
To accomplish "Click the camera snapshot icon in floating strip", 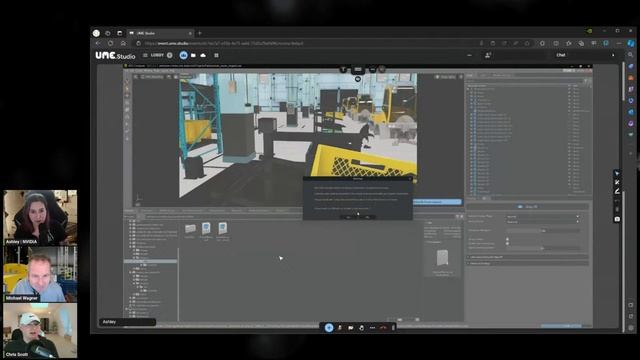I will point(617,219).
